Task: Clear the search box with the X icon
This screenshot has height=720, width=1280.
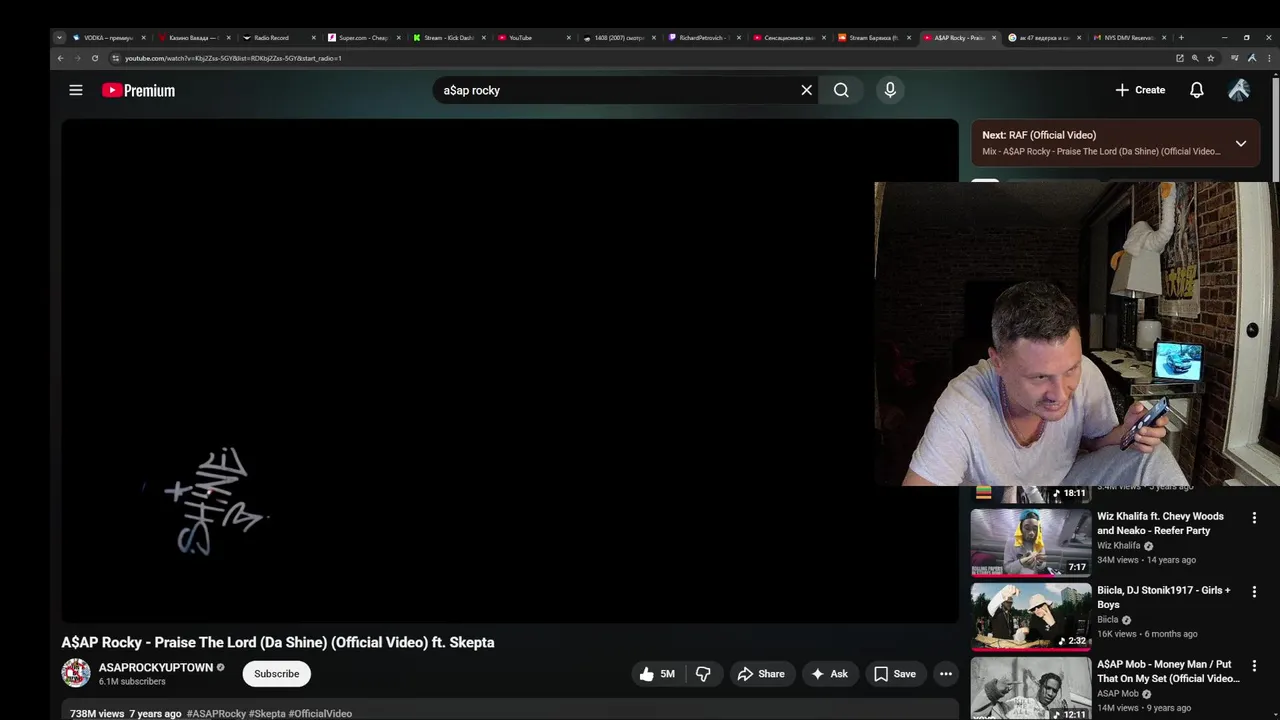Action: (806, 90)
